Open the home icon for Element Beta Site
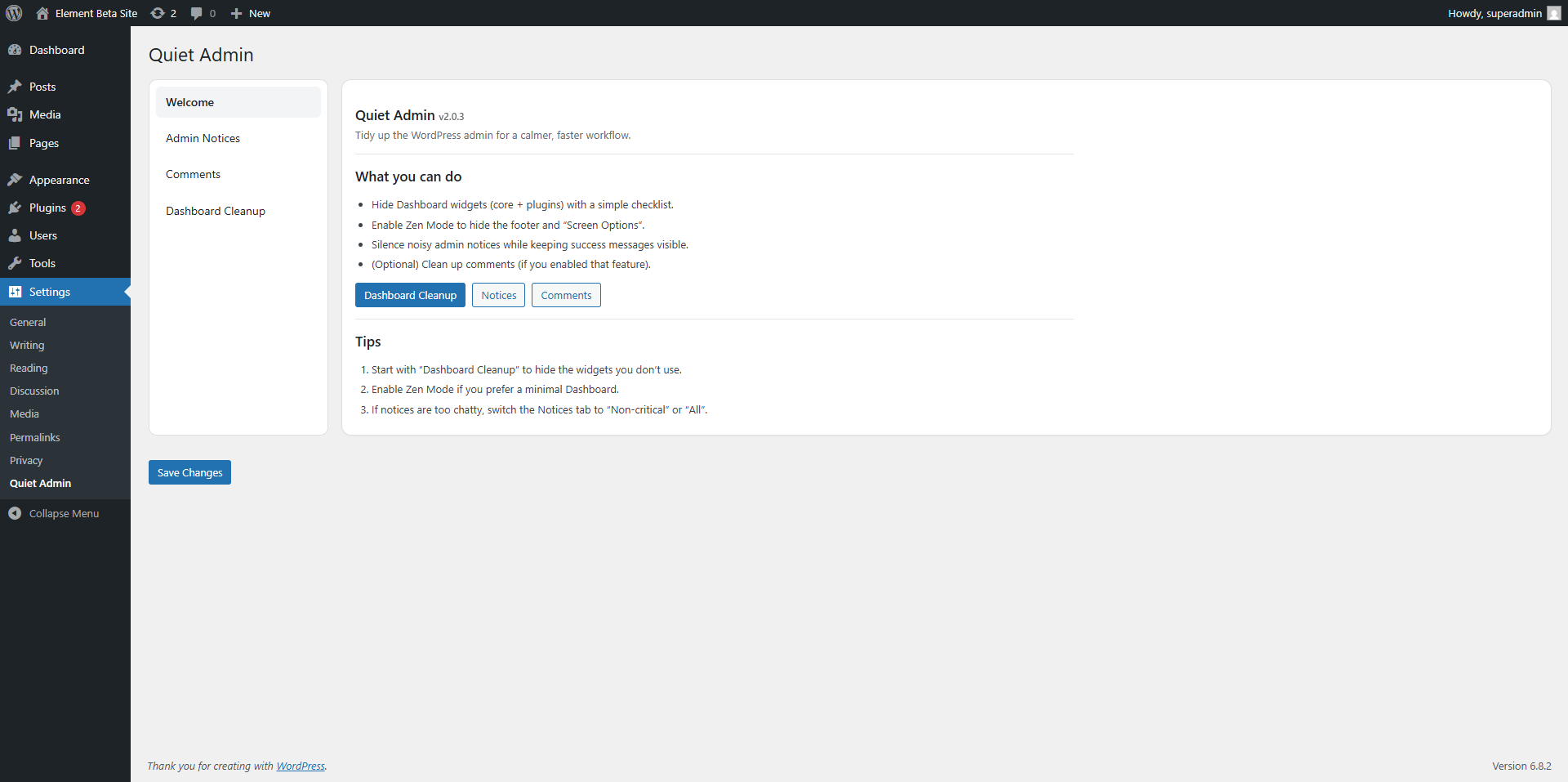The image size is (1568, 782). [x=42, y=13]
